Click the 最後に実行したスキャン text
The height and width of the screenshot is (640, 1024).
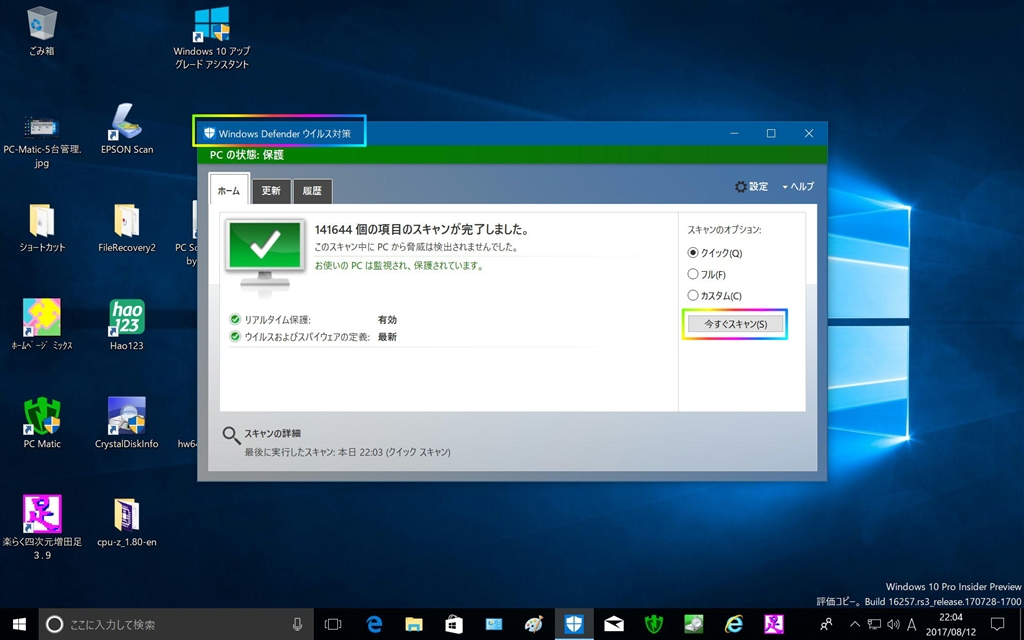point(347,452)
